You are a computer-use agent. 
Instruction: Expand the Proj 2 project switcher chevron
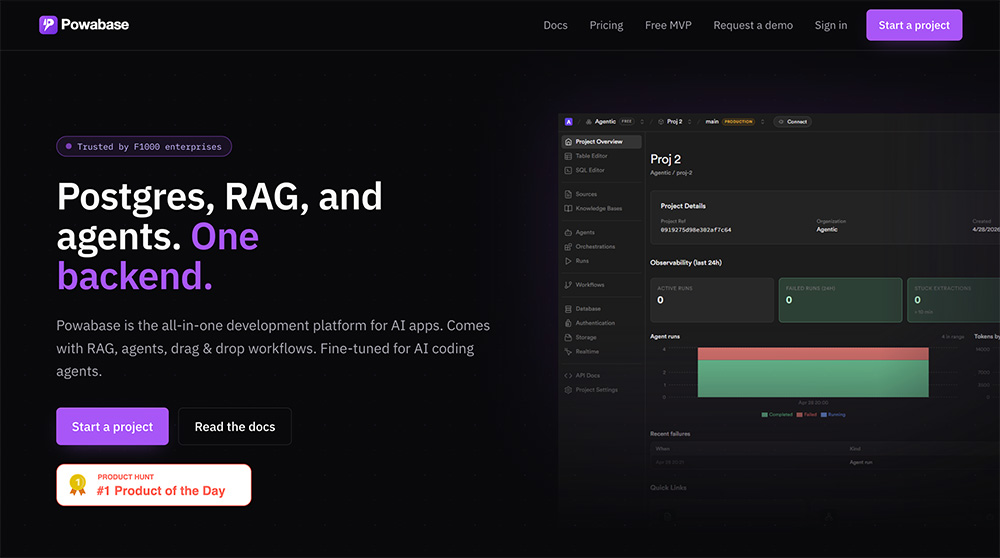689,122
